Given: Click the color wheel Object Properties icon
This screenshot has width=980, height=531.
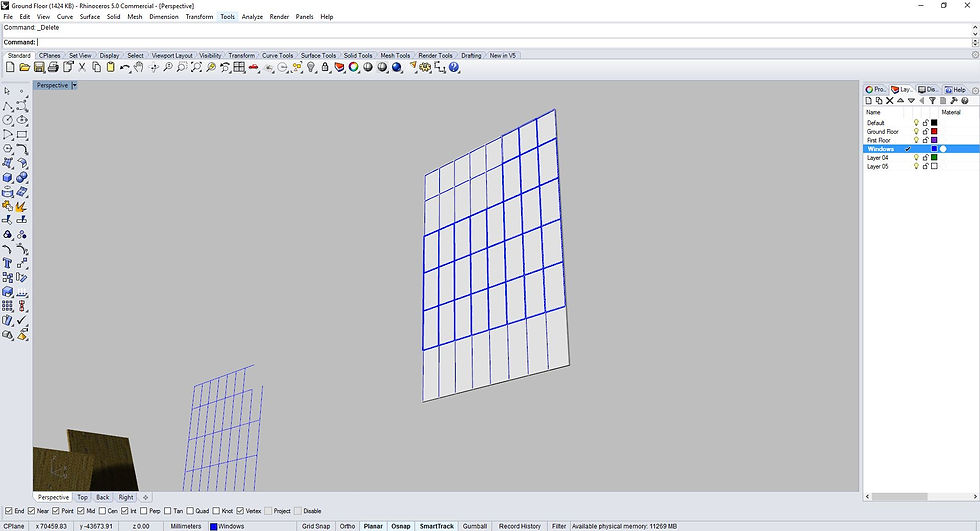Looking at the screenshot, I should tap(354, 67).
